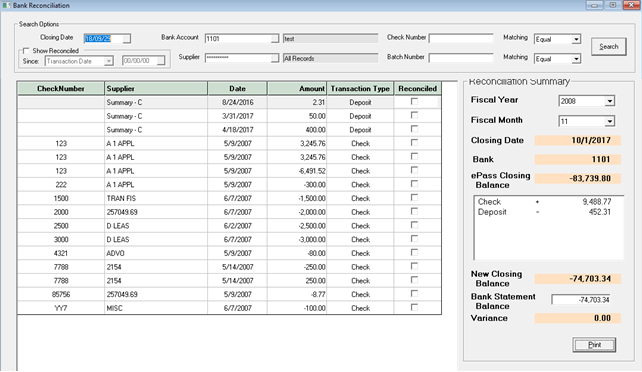The height and width of the screenshot is (372, 642).
Task: Select the ADVO supplier cell
Action: 156,253
